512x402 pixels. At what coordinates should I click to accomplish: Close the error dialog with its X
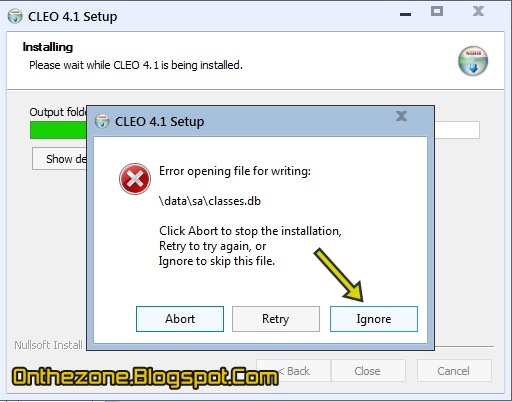pyautogui.click(x=401, y=116)
